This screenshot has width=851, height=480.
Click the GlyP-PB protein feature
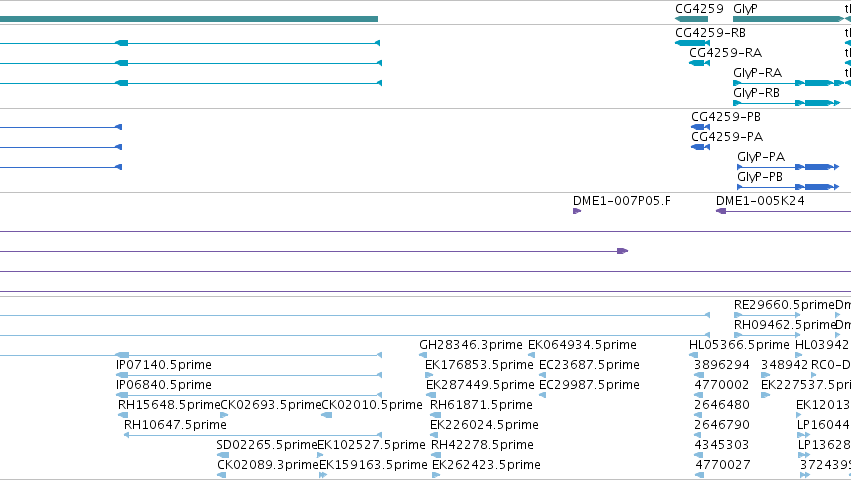click(788, 187)
